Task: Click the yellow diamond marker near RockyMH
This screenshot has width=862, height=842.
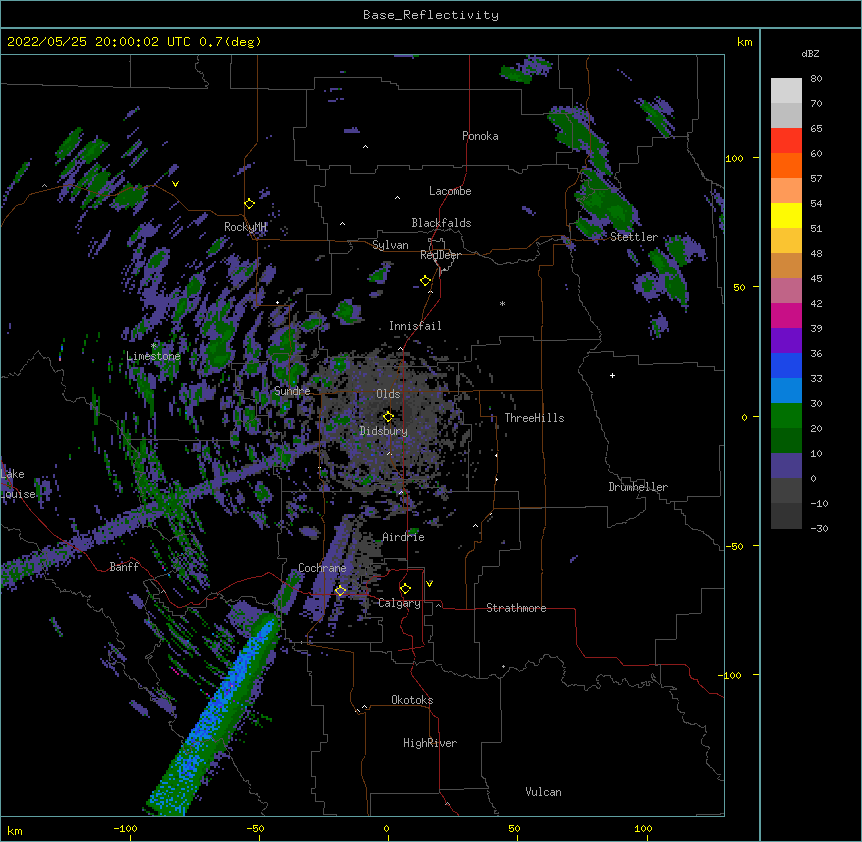Action: click(250, 204)
